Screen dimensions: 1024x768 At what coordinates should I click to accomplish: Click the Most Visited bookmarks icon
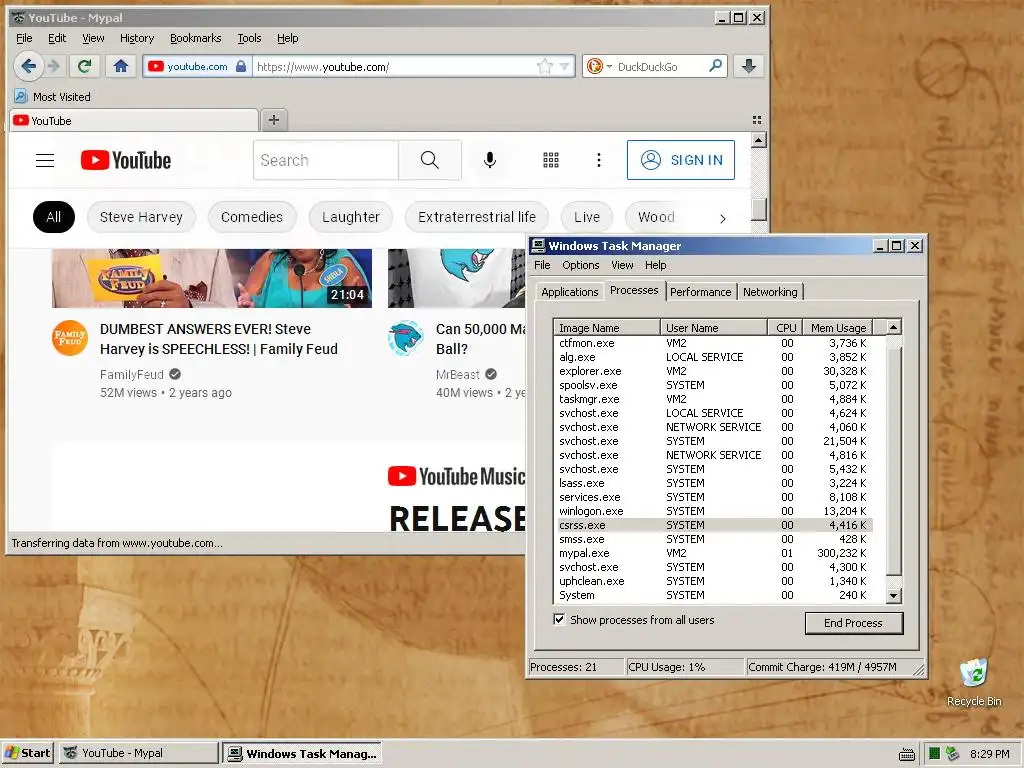point(21,97)
